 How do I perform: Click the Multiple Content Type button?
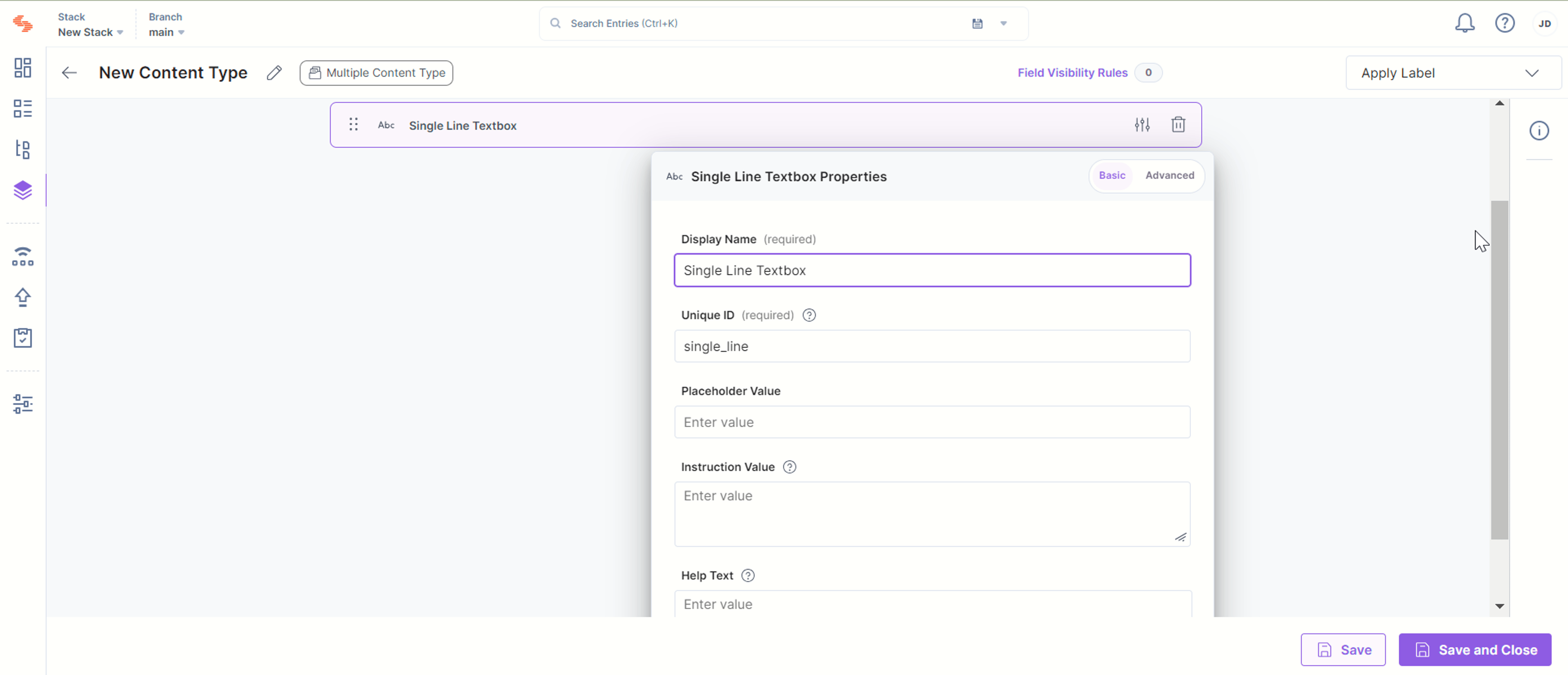[376, 73]
